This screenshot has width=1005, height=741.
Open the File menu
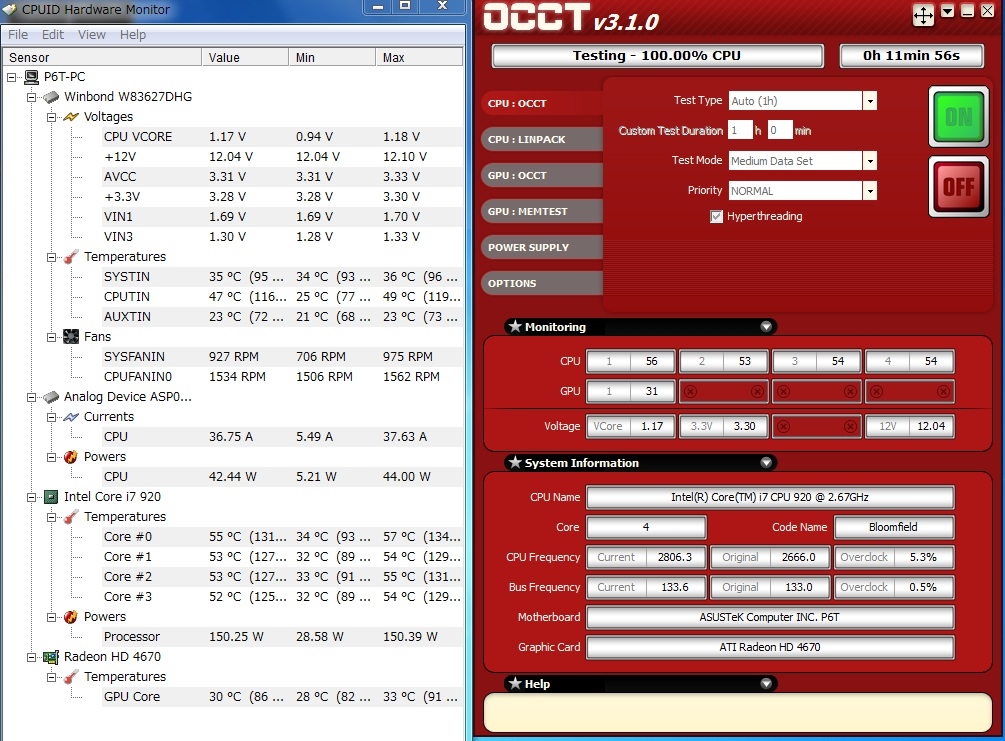[18, 35]
